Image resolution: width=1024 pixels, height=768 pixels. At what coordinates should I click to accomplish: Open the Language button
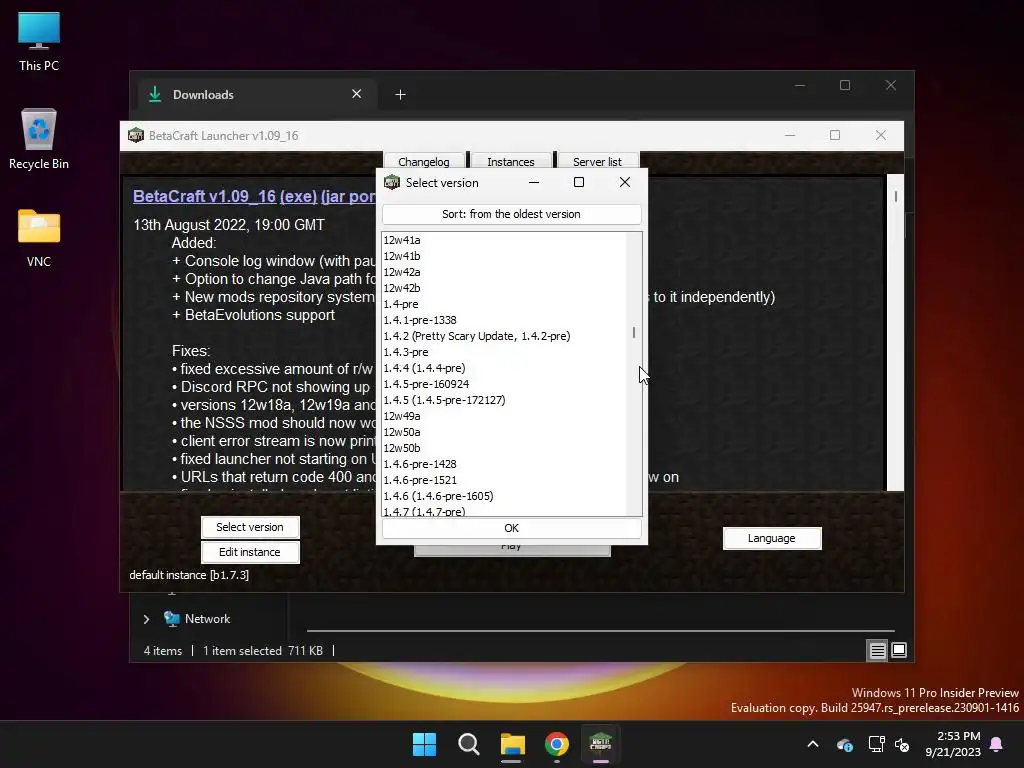point(772,538)
